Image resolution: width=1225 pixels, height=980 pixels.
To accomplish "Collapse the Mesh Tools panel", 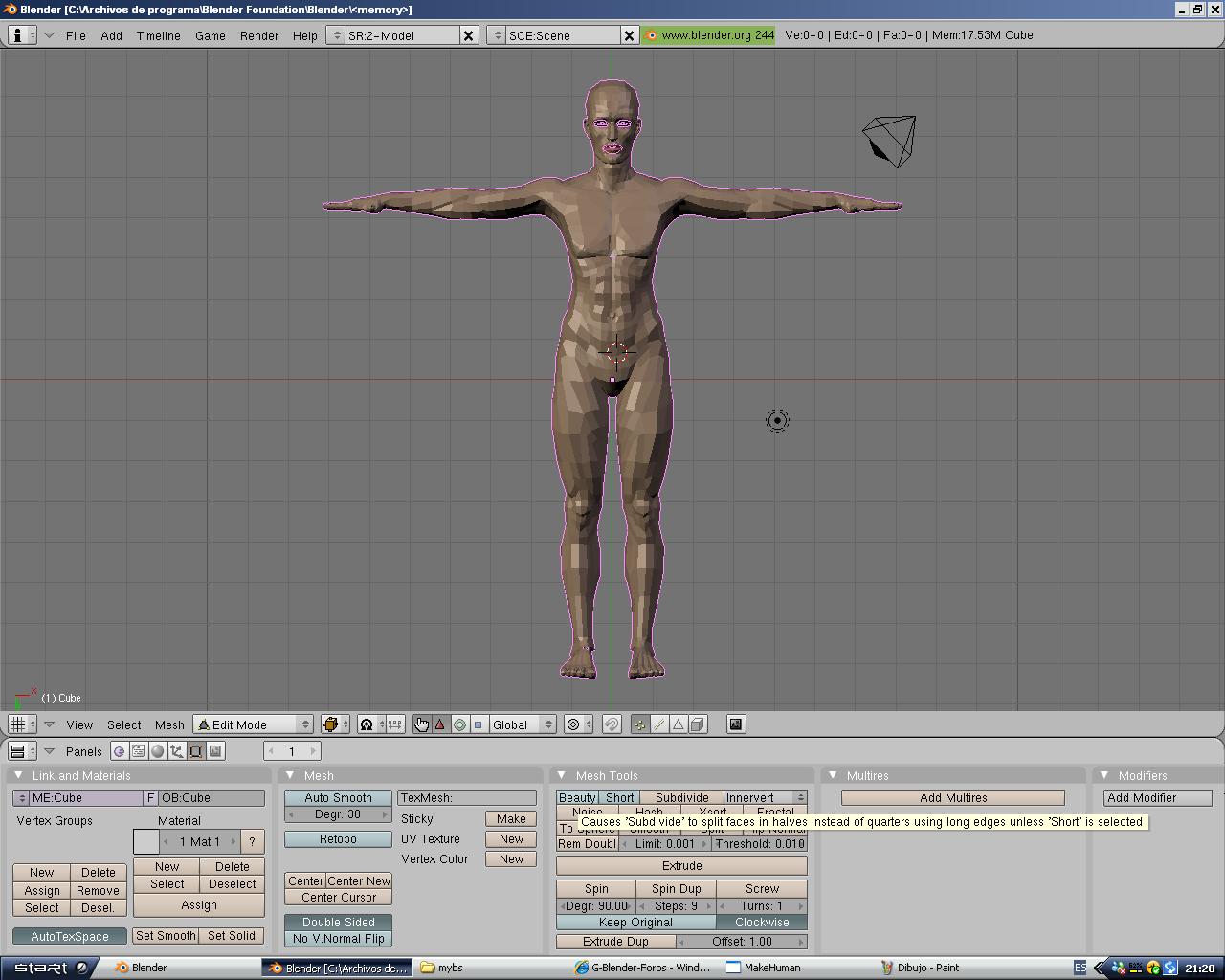I will pos(562,775).
